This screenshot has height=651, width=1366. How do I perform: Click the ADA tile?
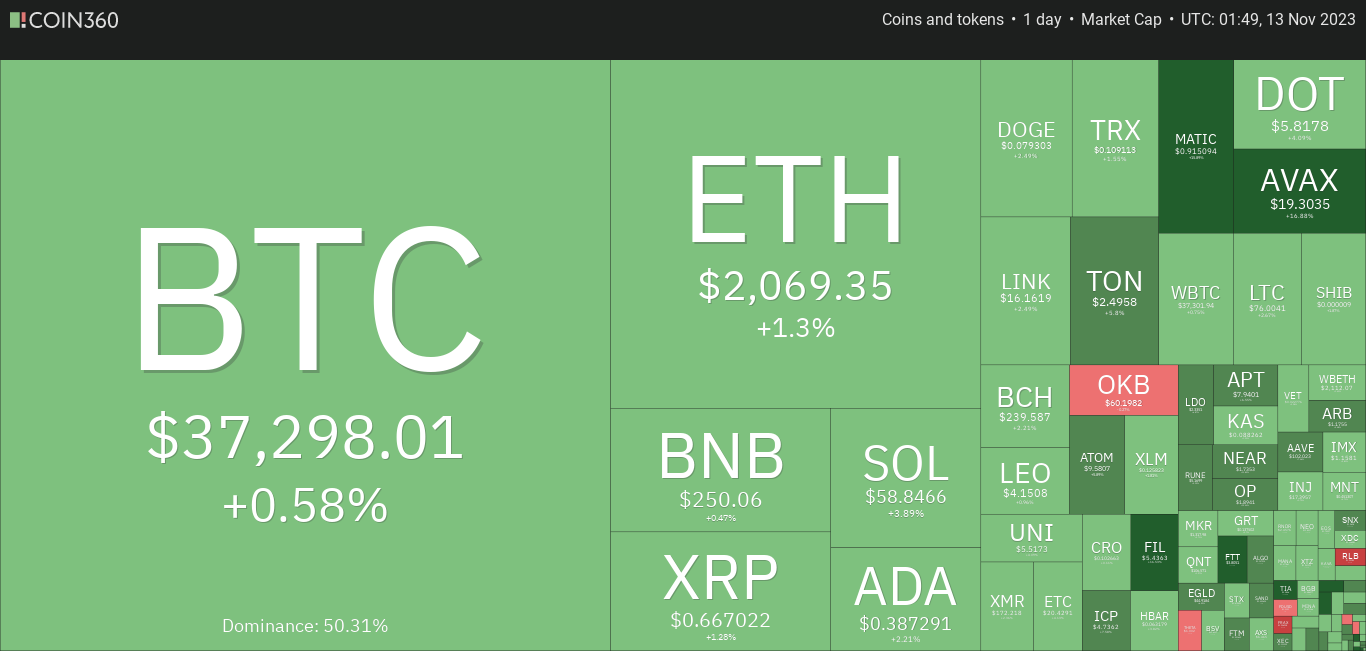click(905, 599)
